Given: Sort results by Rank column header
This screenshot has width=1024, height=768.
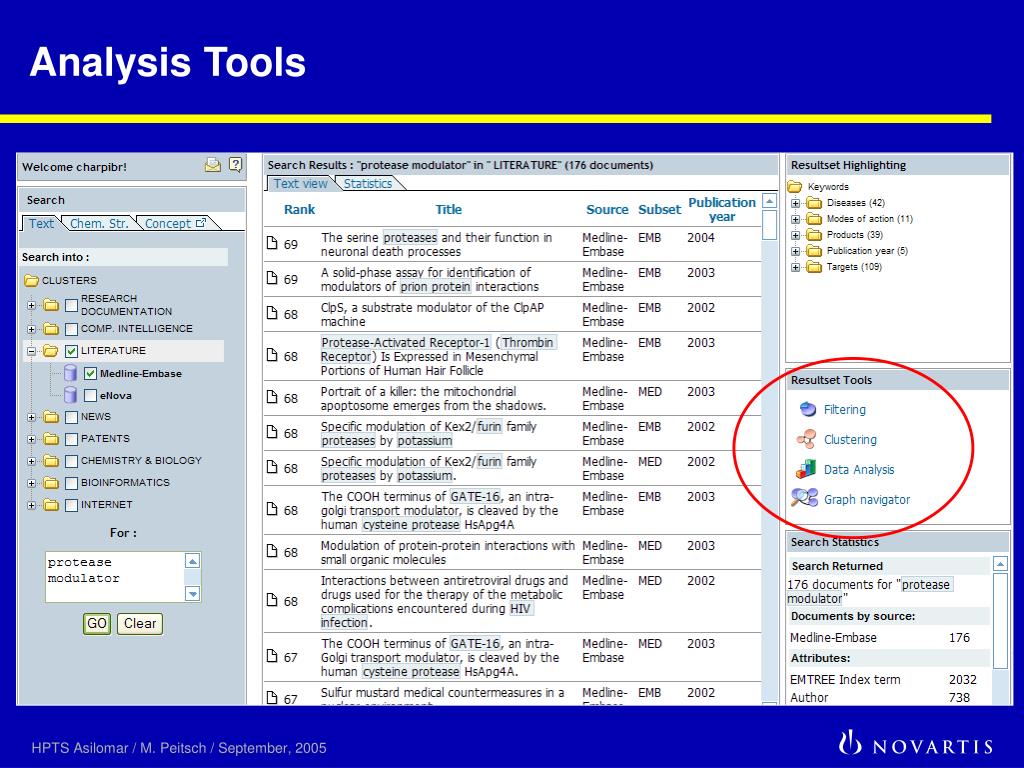Looking at the screenshot, I should coord(299,210).
